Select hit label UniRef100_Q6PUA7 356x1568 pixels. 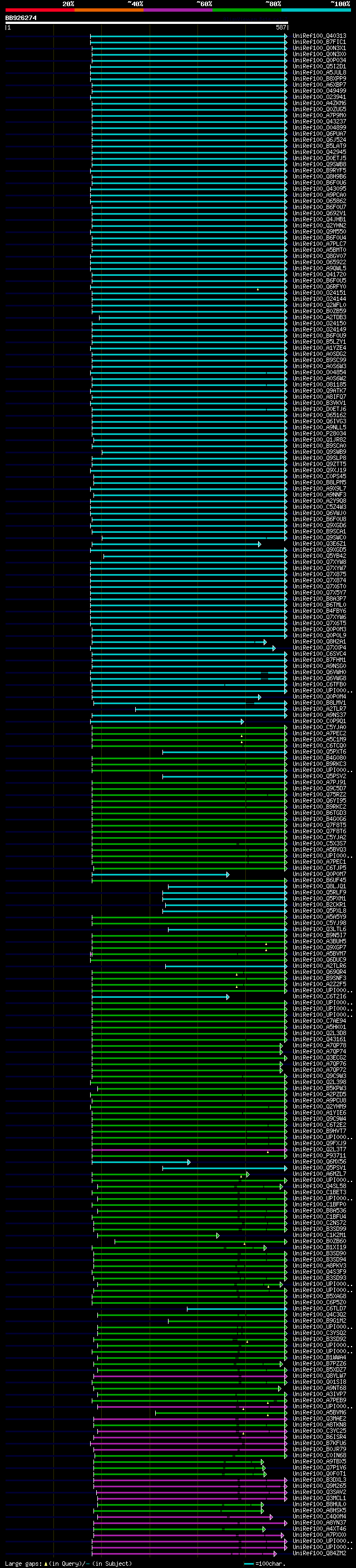[x=319, y=134]
